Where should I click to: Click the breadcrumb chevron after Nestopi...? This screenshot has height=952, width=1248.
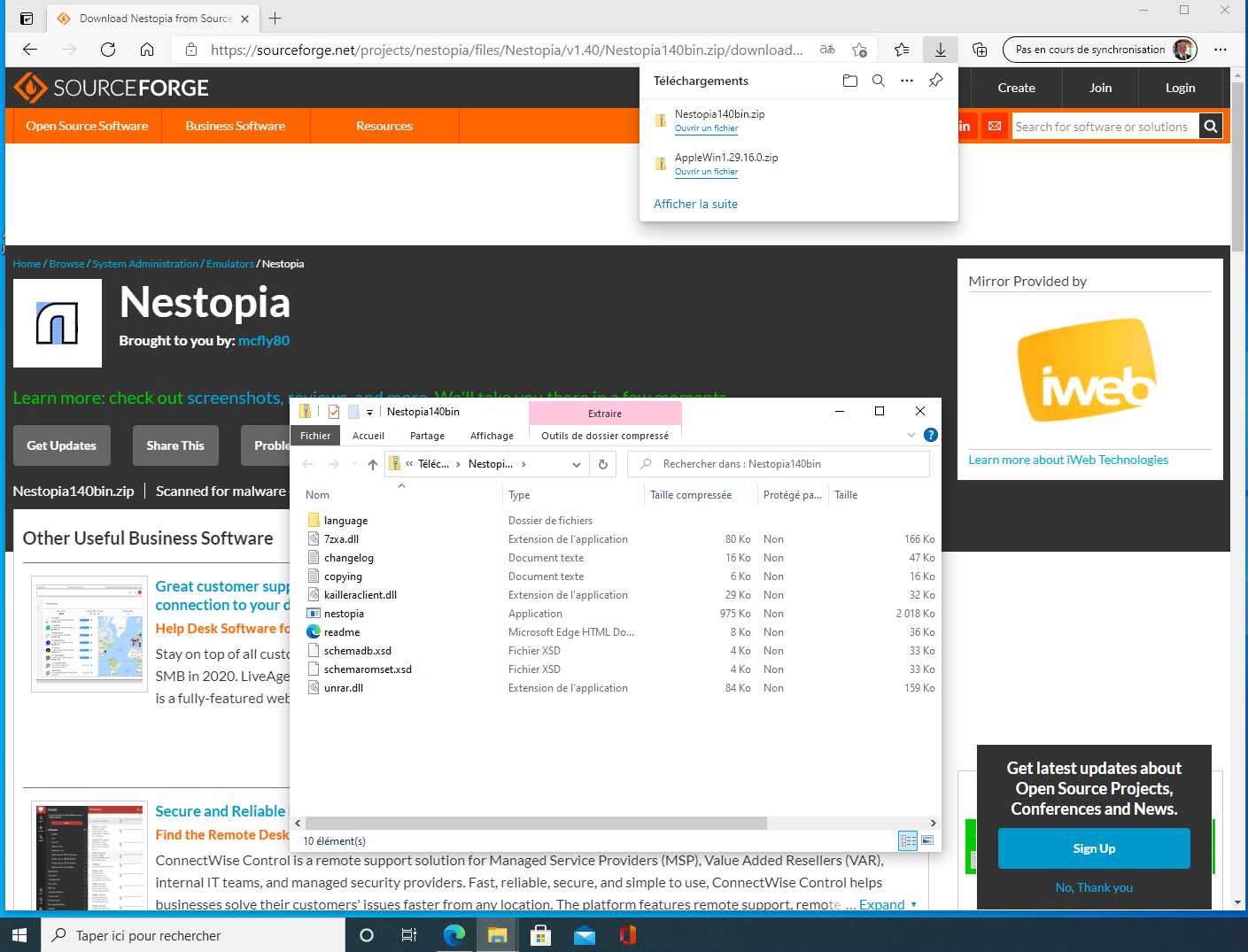[523, 464]
